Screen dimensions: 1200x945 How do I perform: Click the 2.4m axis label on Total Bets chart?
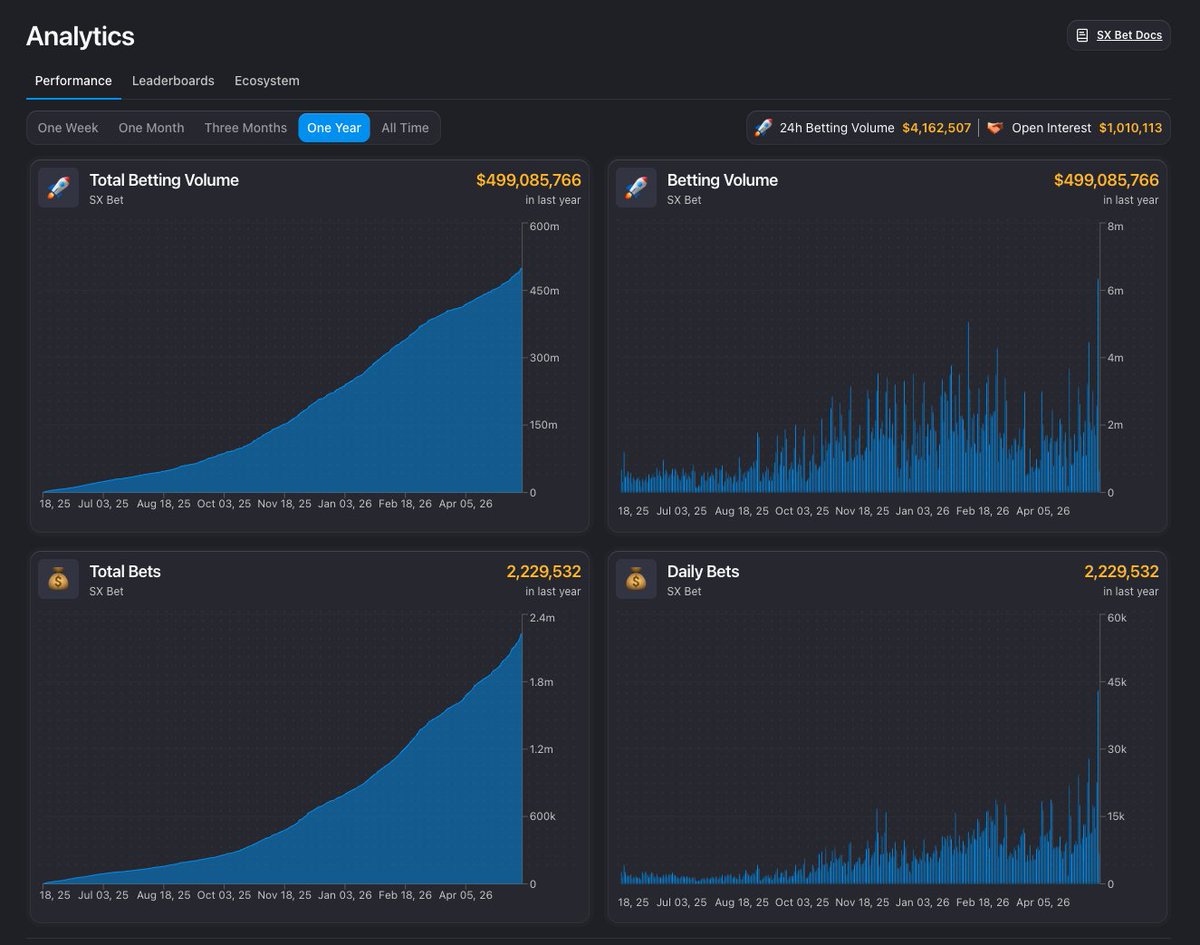542,618
